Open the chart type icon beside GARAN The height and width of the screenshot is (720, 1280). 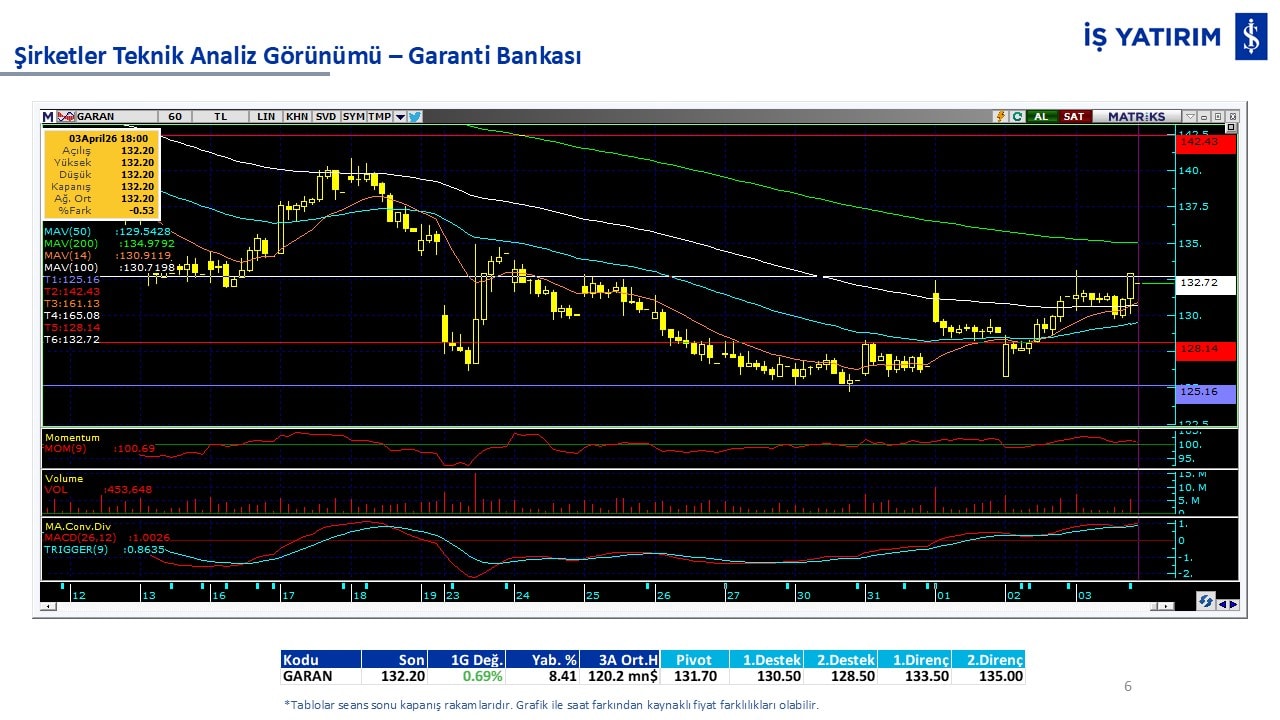66,117
